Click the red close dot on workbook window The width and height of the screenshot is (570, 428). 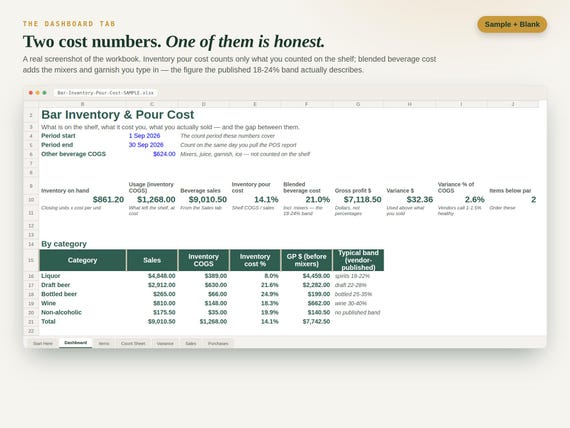coord(31,93)
